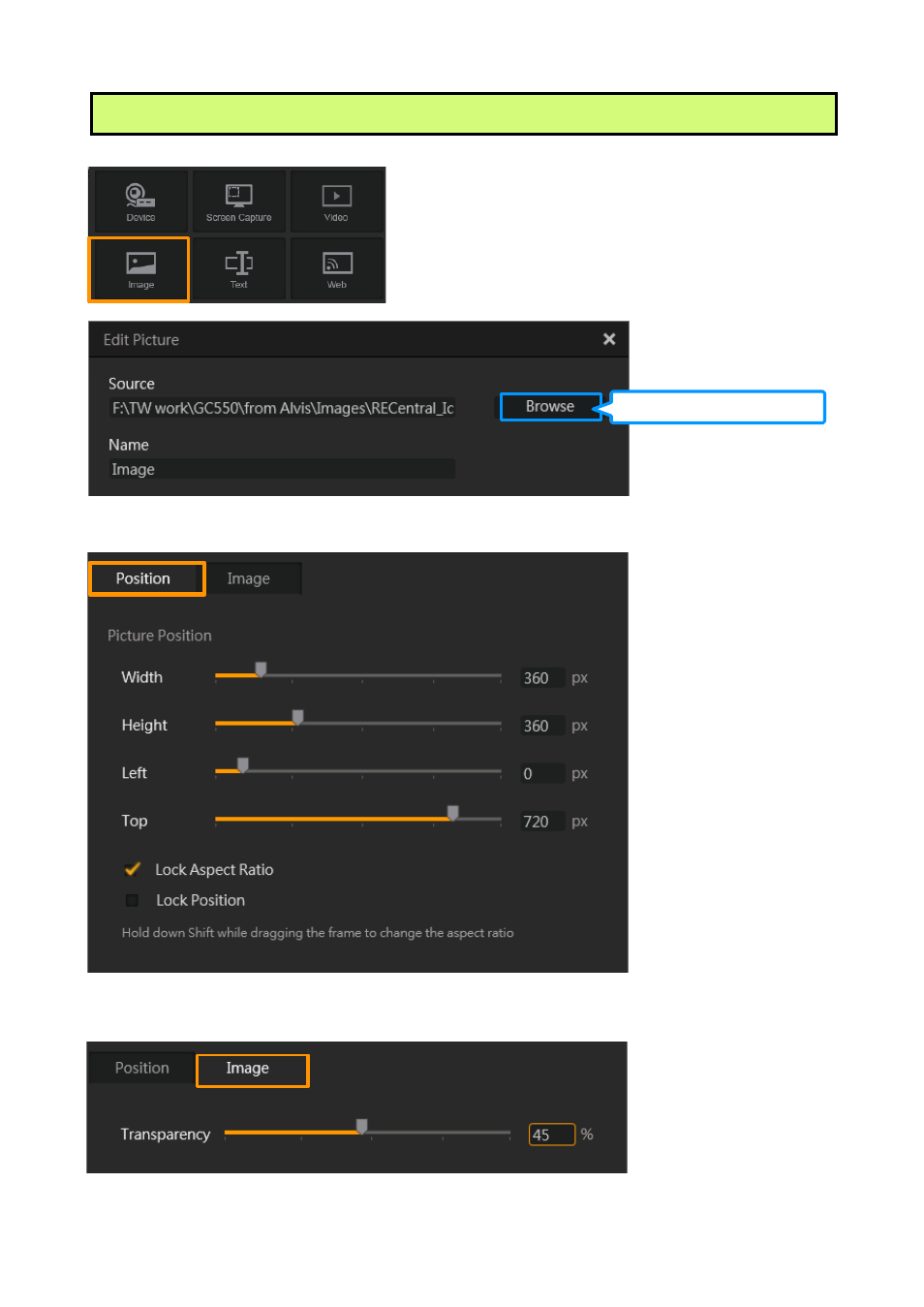
Task: Close the Edit Picture dialog
Action: (x=609, y=339)
